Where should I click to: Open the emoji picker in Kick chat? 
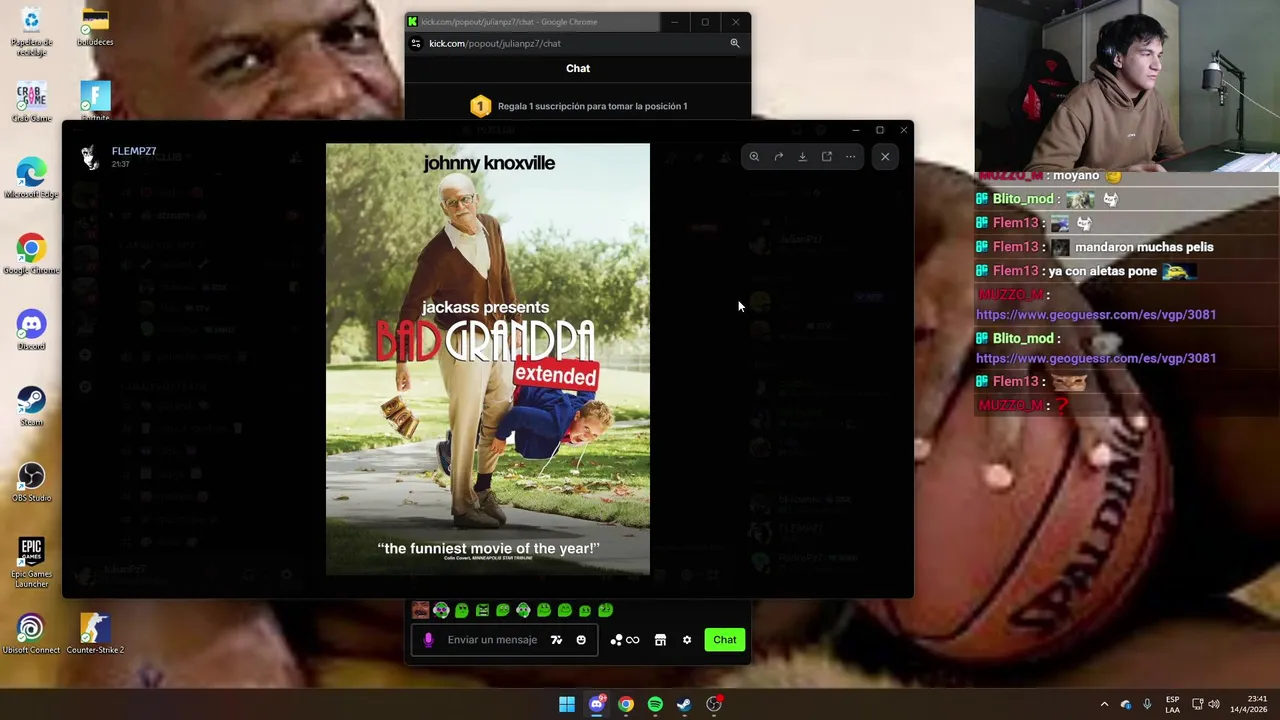pyautogui.click(x=581, y=640)
